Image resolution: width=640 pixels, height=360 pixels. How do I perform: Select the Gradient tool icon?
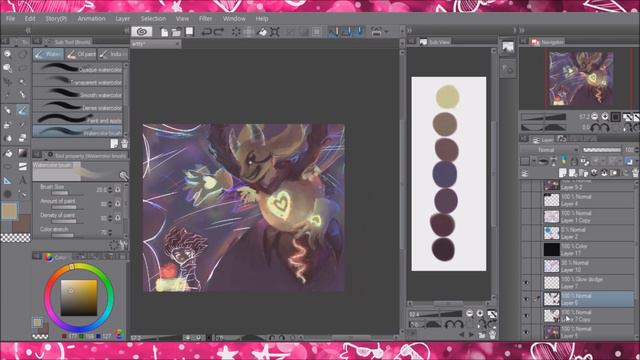point(22,153)
